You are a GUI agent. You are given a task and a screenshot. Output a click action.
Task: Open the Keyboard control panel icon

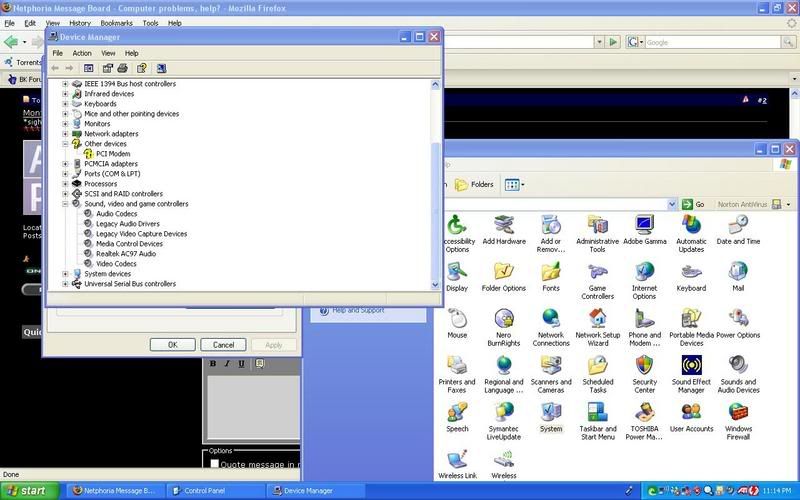[691, 277]
